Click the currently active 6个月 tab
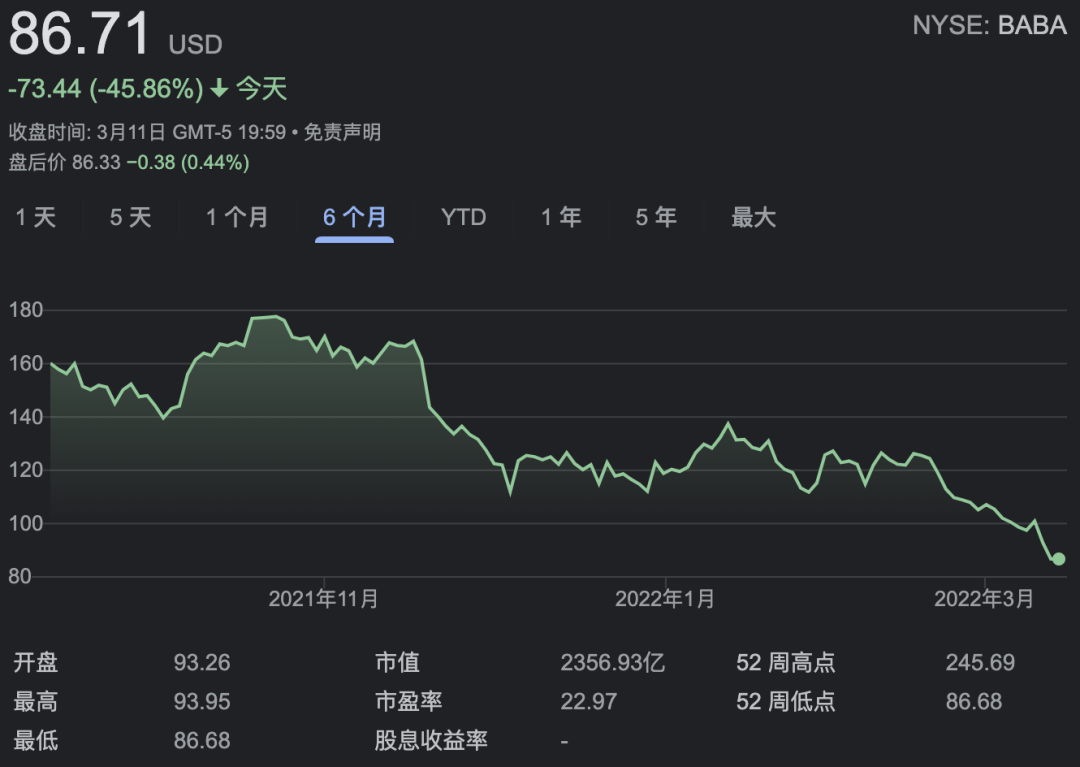1080x767 pixels. click(354, 217)
